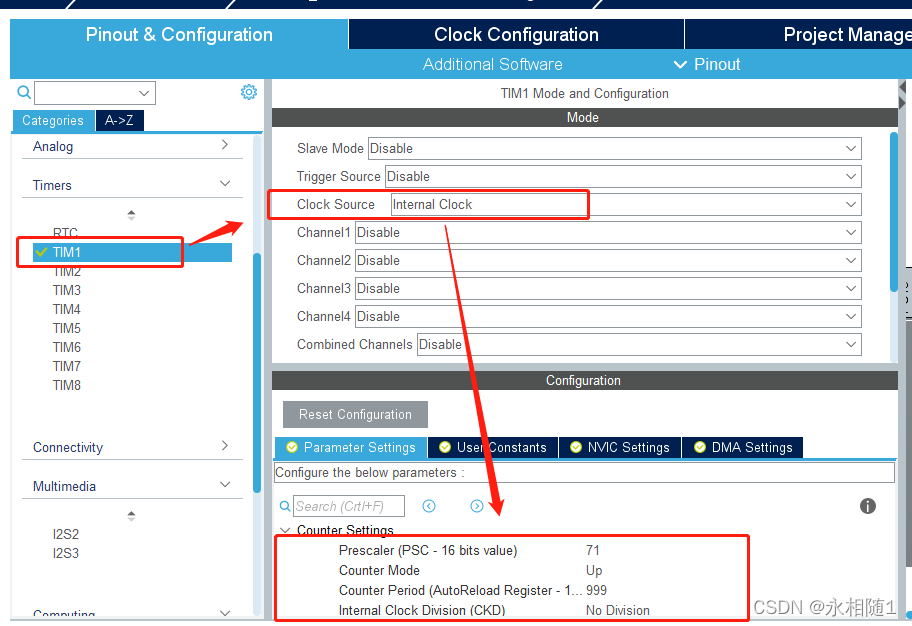Open the Channel3 dropdown

[608, 288]
